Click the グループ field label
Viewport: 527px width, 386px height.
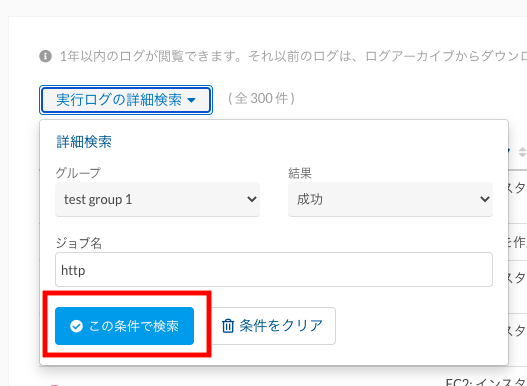(x=78, y=173)
